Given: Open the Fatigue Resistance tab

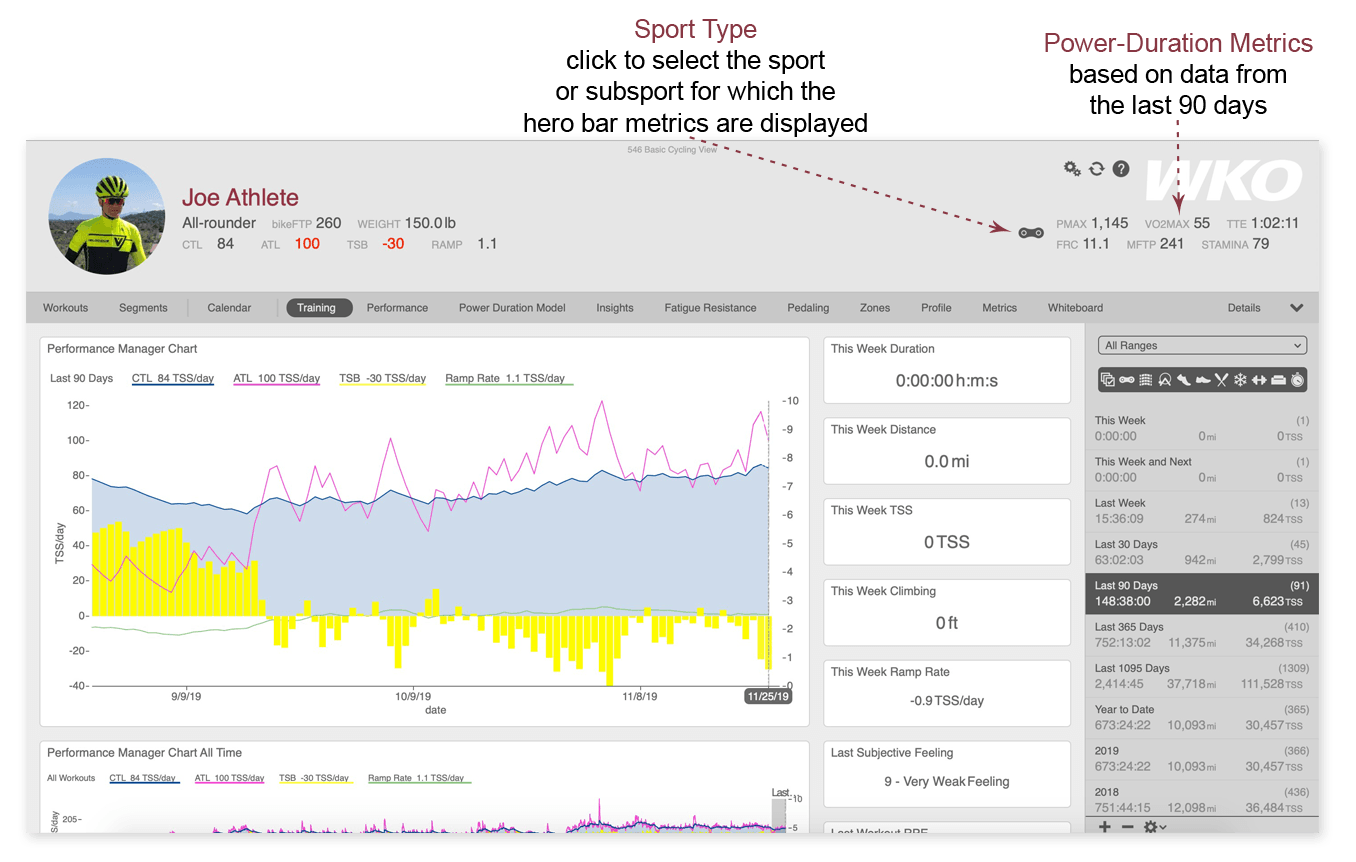Looking at the screenshot, I should tap(710, 308).
